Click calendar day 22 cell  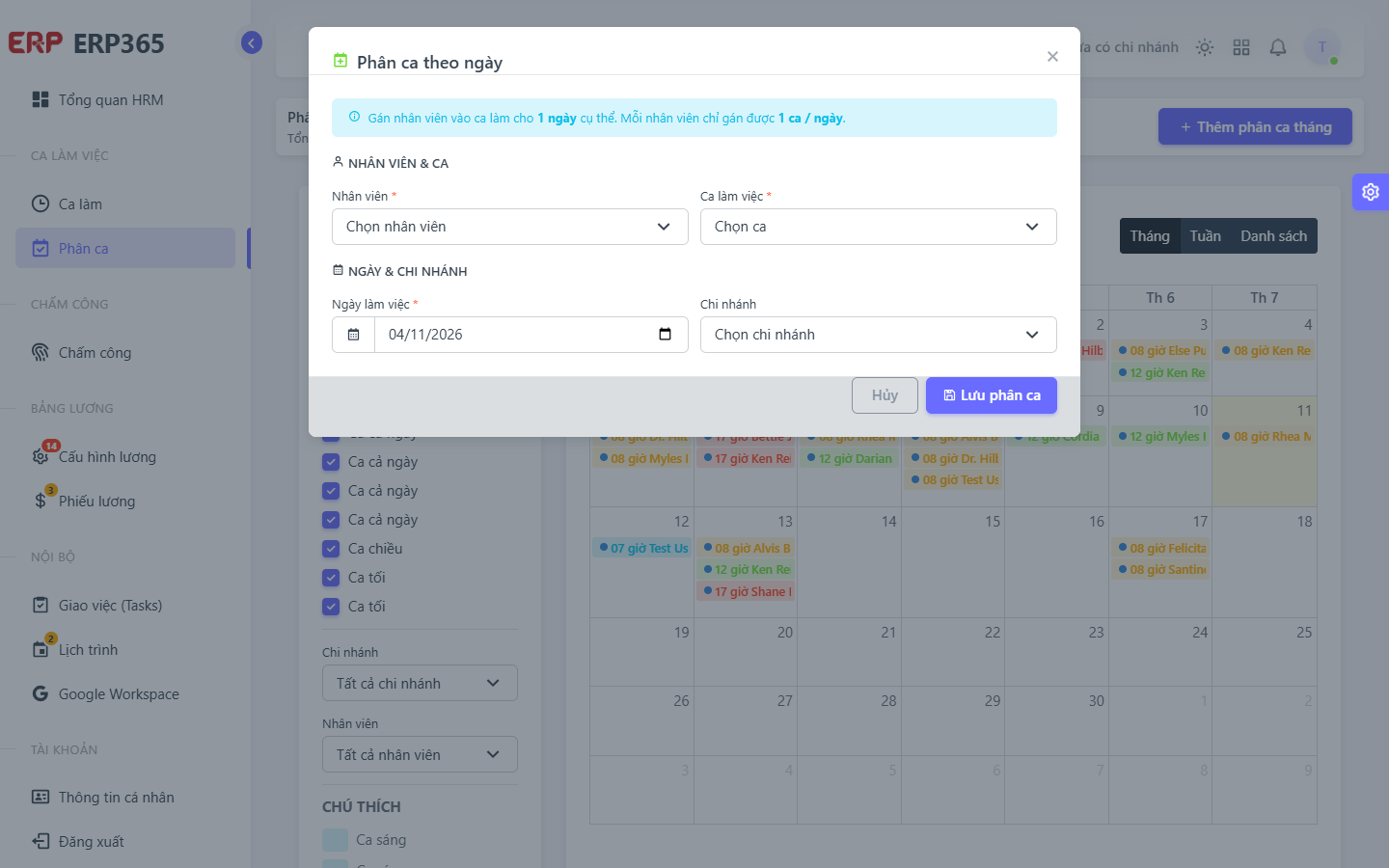click(x=953, y=652)
